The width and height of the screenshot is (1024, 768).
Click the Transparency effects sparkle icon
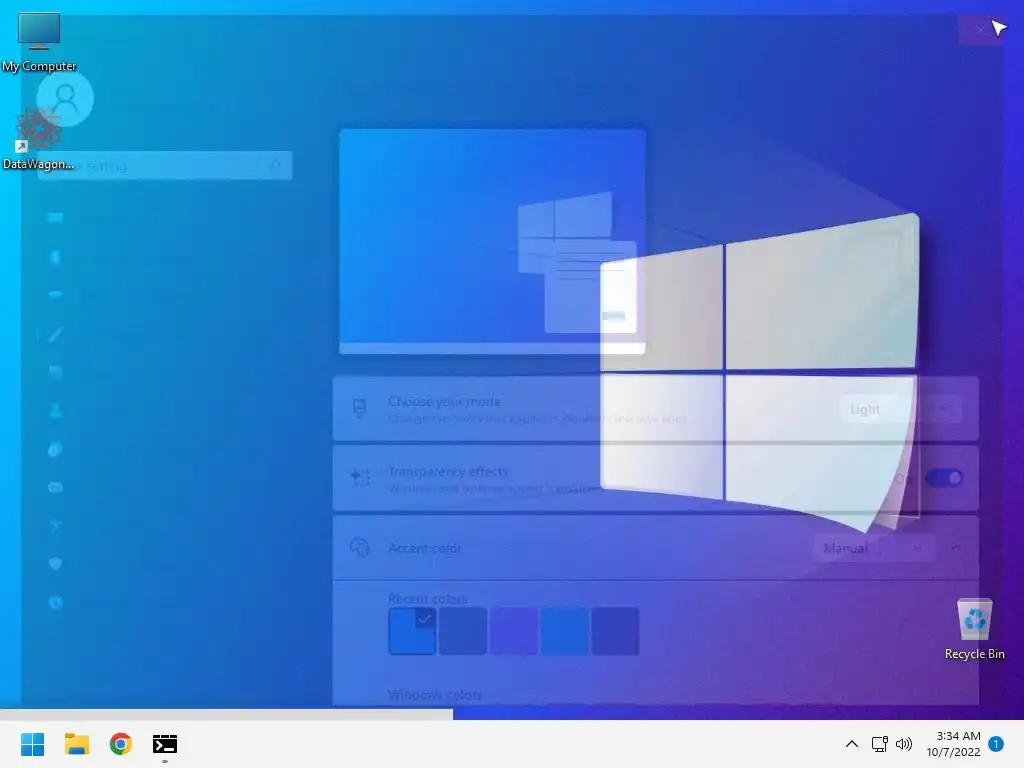[x=360, y=478]
